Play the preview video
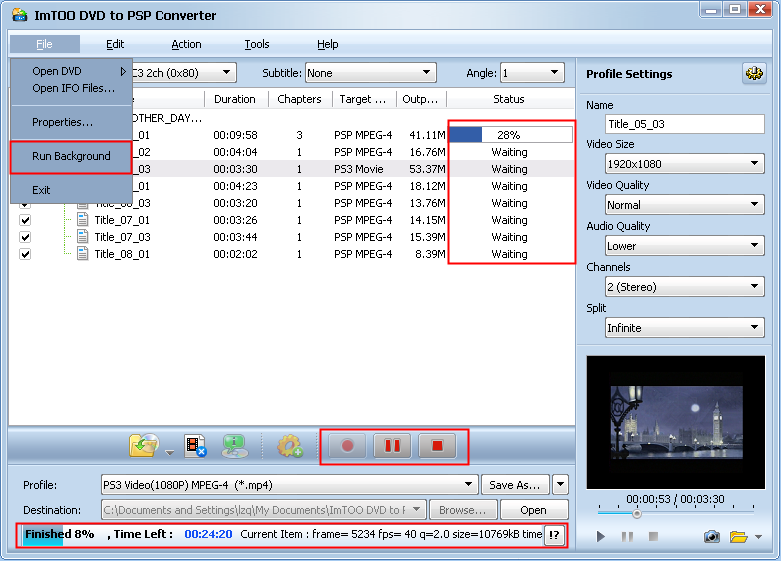The image size is (781, 561). 601,536
